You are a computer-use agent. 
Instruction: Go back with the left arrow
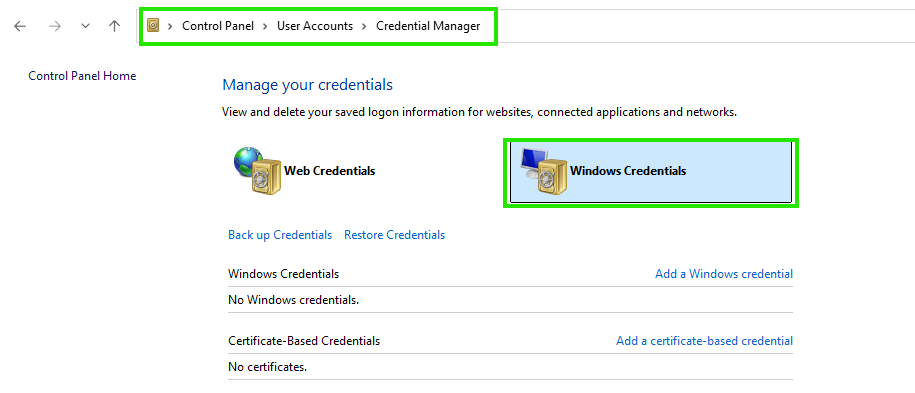tap(20, 26)
